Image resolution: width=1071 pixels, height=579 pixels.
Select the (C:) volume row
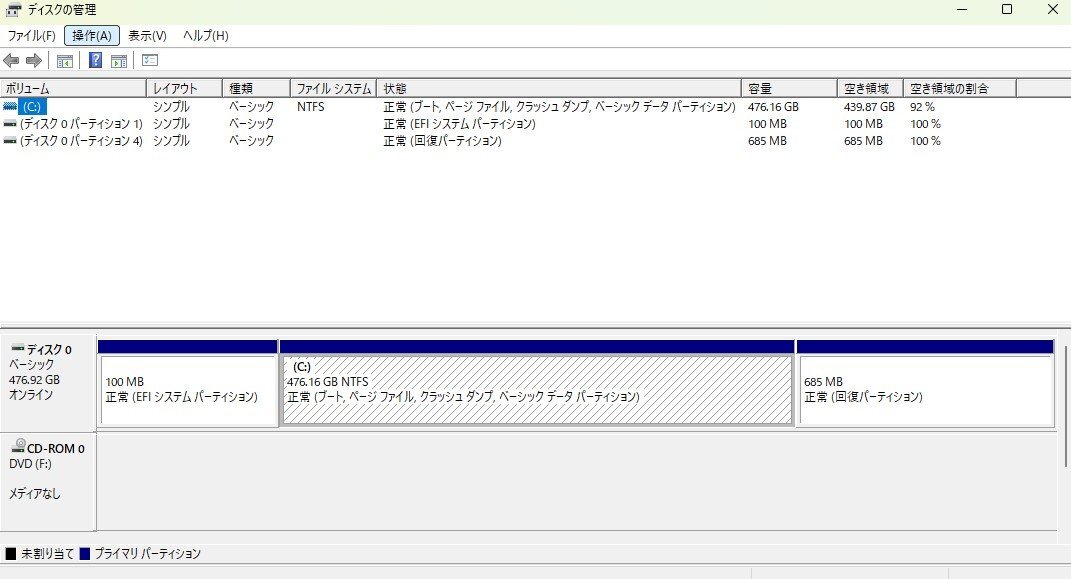click(509, 107)
